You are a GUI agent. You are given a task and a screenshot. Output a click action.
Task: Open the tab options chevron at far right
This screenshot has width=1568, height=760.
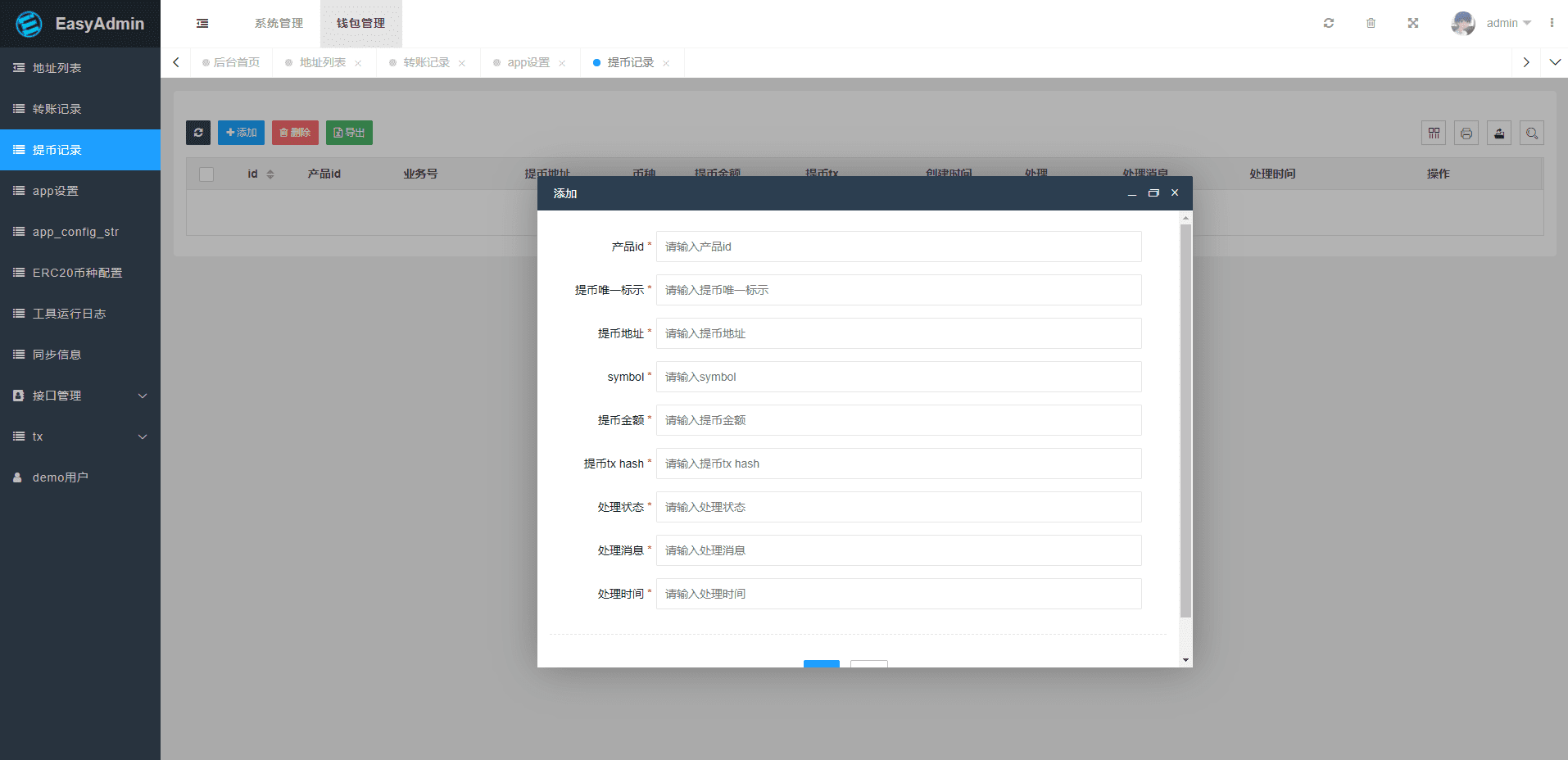tap(1555, 62)
